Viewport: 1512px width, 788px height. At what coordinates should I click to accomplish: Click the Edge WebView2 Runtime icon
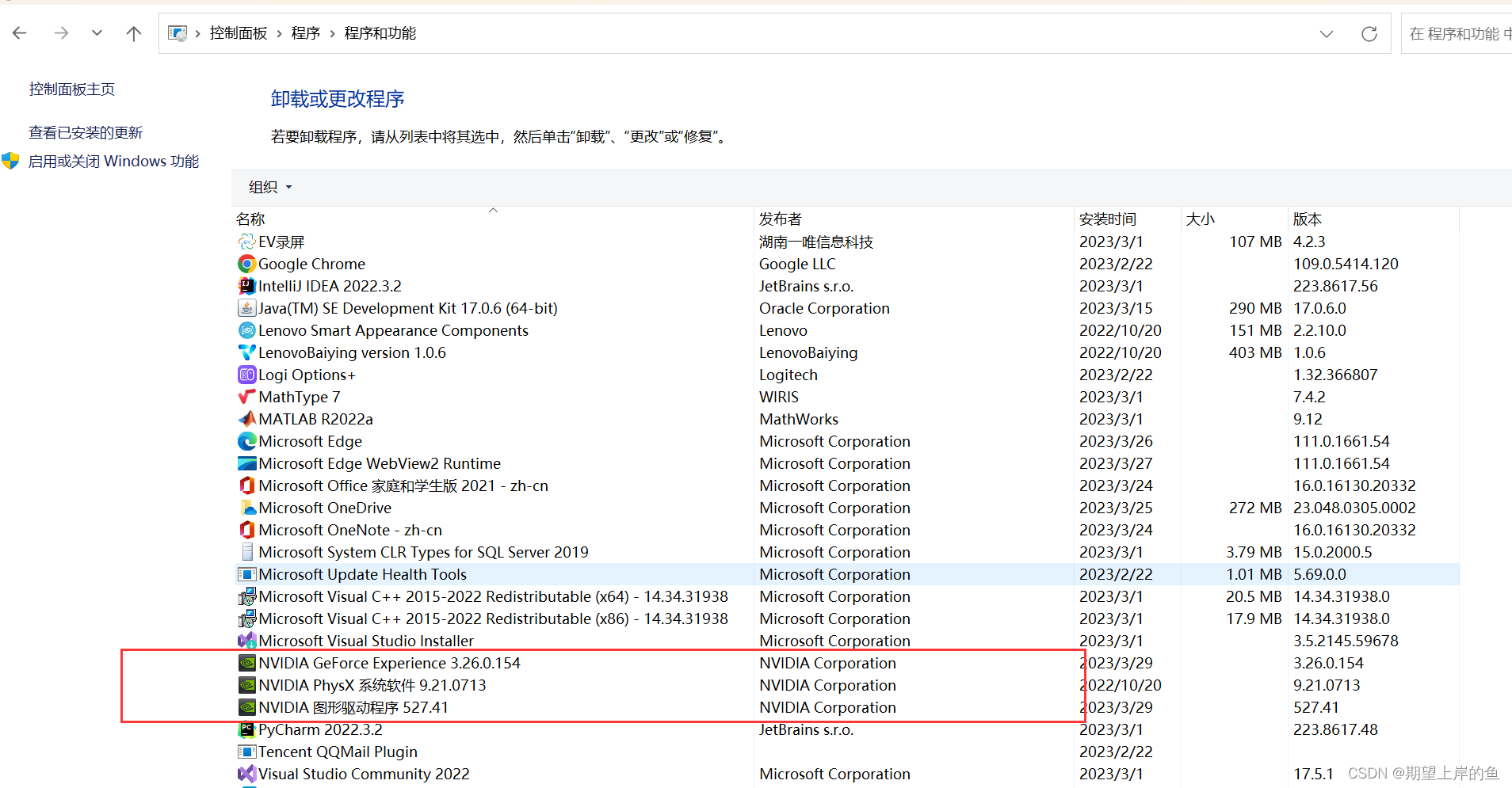click(247, 463)
